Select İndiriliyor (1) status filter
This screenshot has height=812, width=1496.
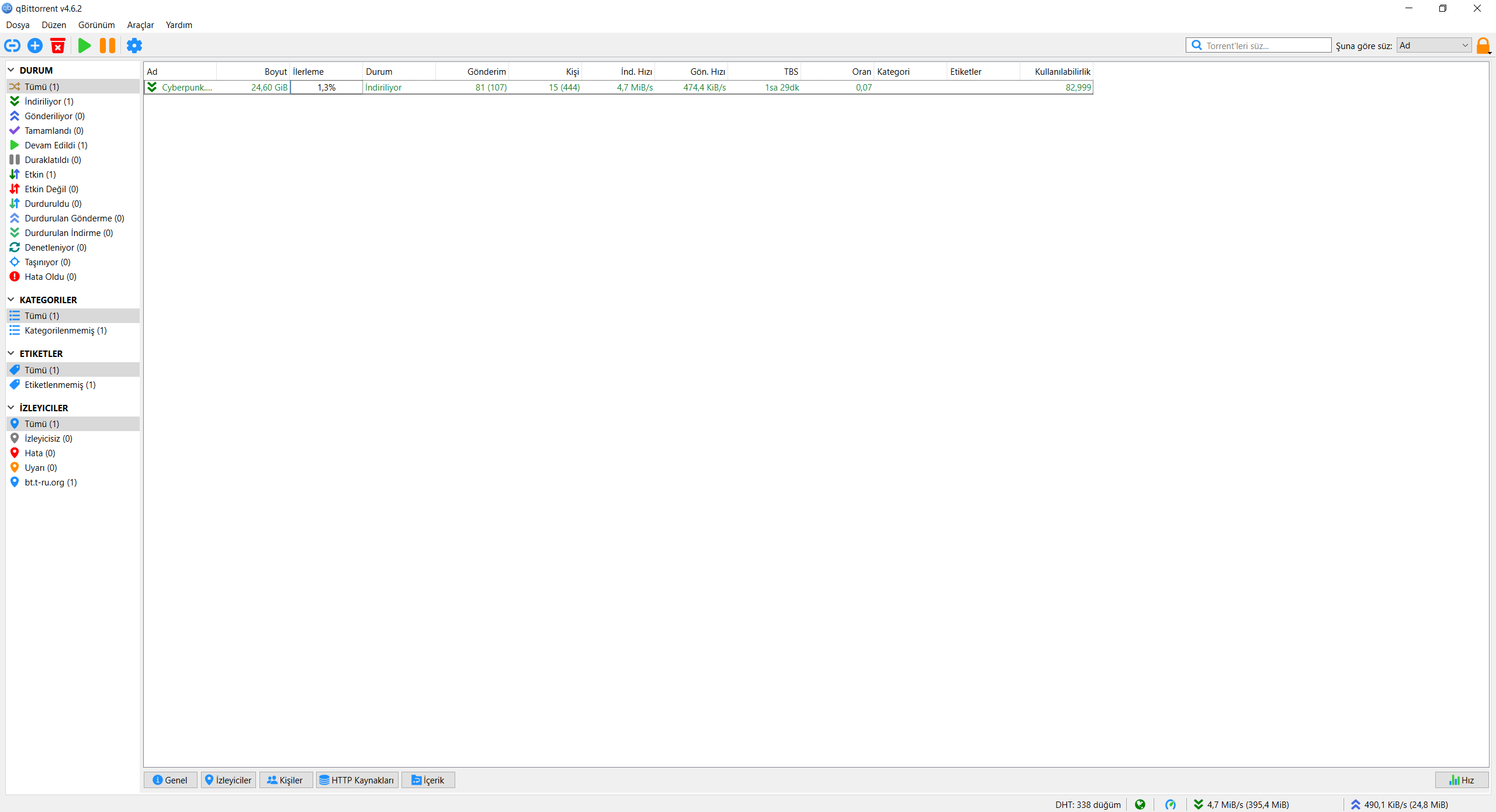pos(49,101)
